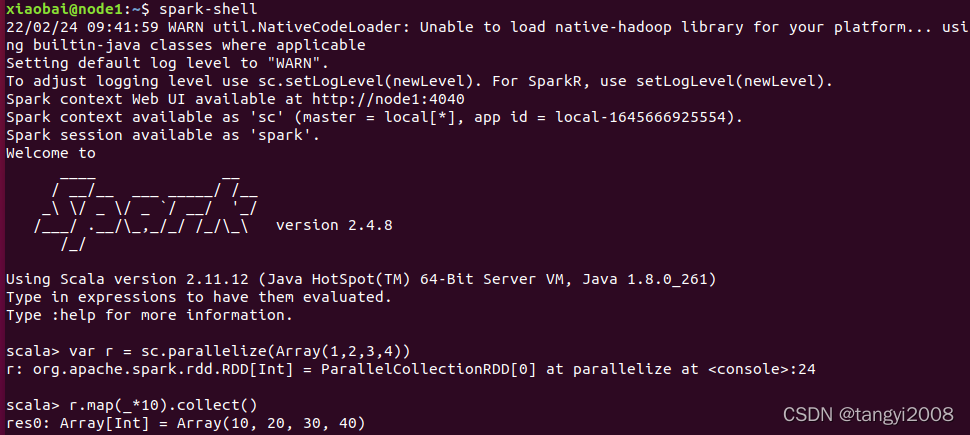Click the spark-shell command text

[208, 10]
